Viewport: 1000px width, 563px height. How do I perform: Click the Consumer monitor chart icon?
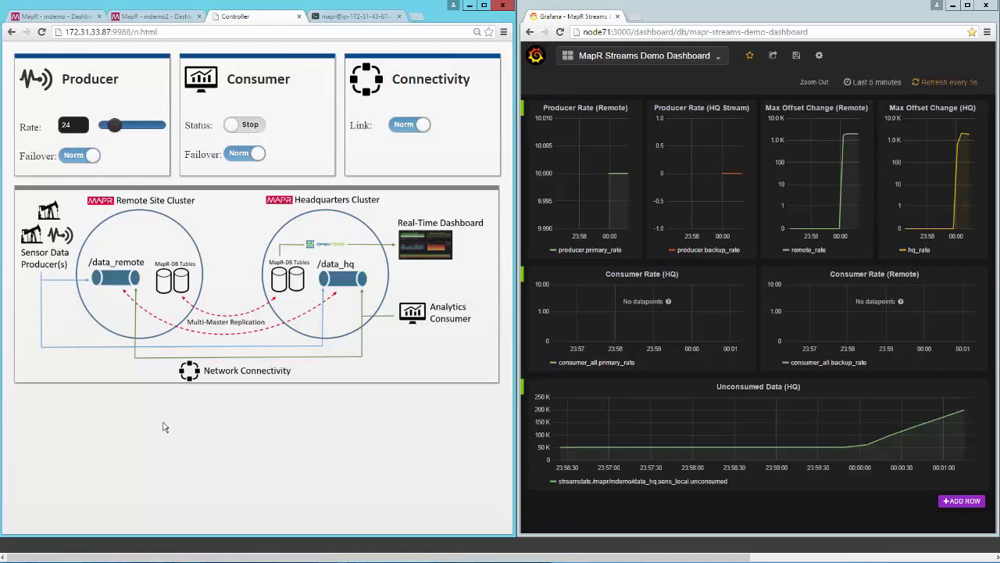(x=201, y=79)
